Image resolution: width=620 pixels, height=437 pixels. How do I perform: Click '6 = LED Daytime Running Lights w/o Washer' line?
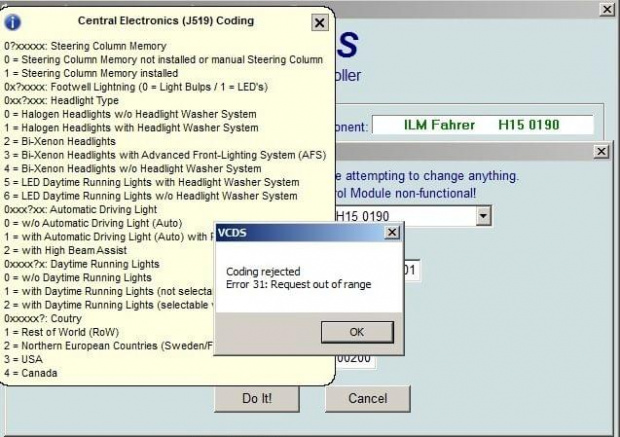pyautogui.click(x=151, y=196)
